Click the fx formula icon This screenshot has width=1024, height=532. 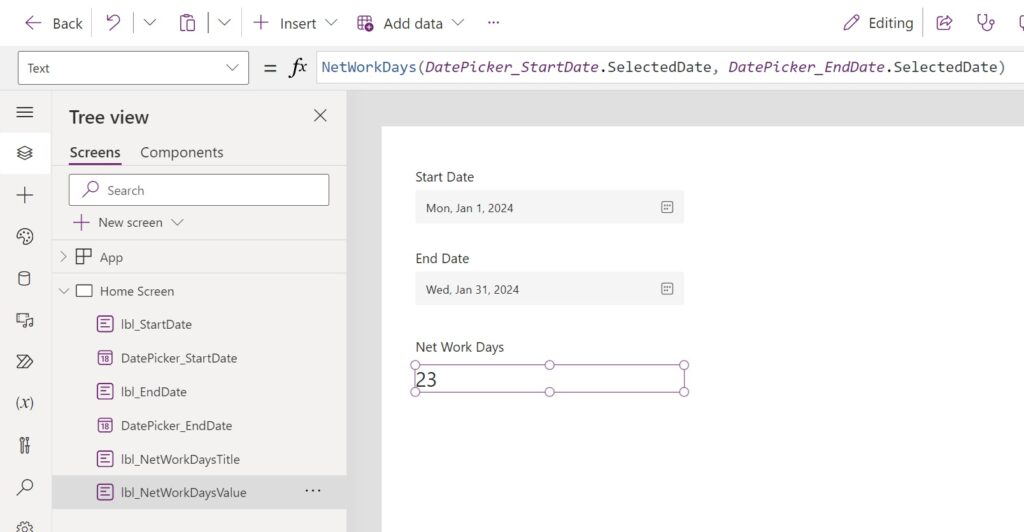pyautogui.click(x=298, y=67)
